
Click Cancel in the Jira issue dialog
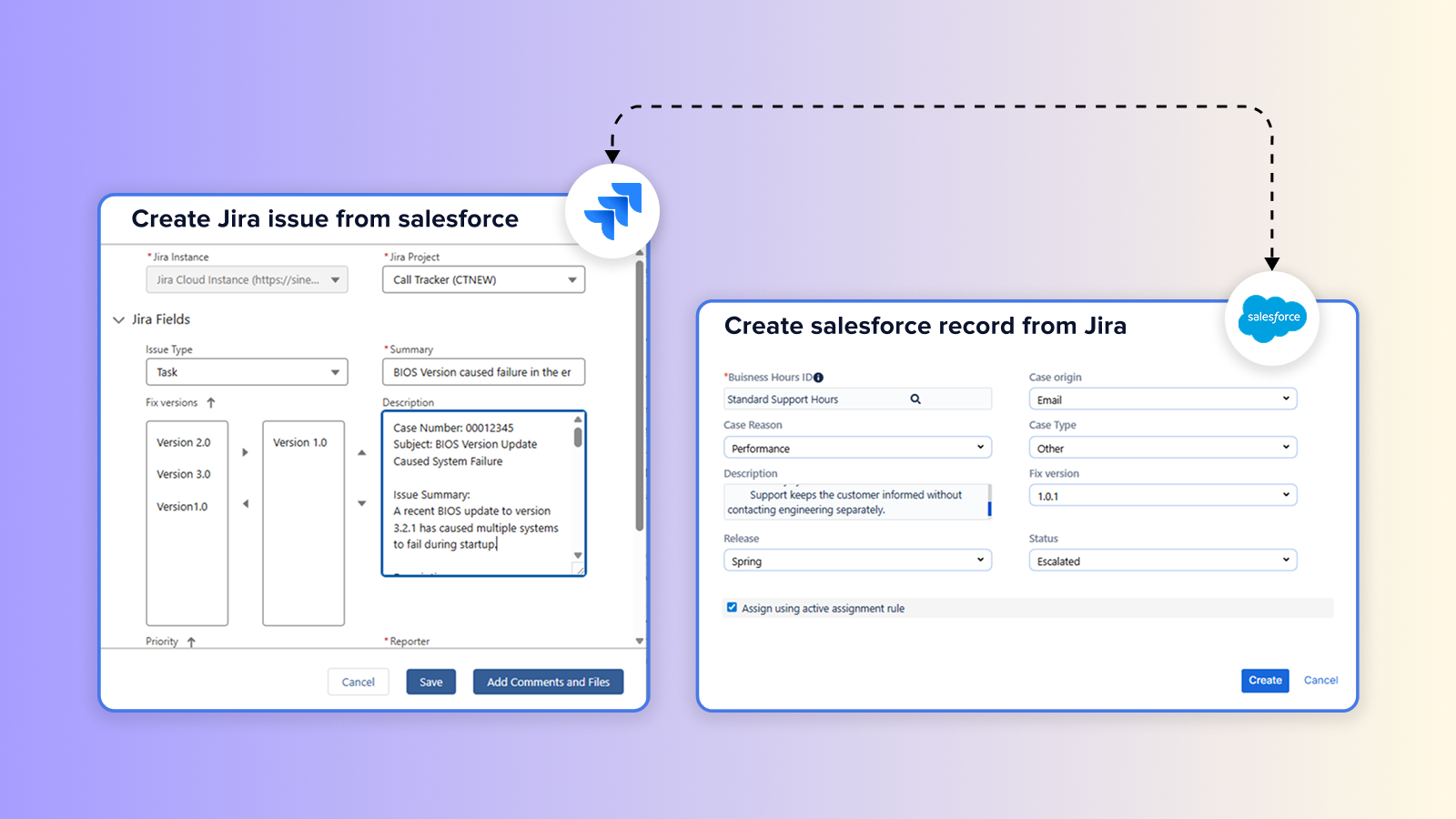[x=359, y=682]
